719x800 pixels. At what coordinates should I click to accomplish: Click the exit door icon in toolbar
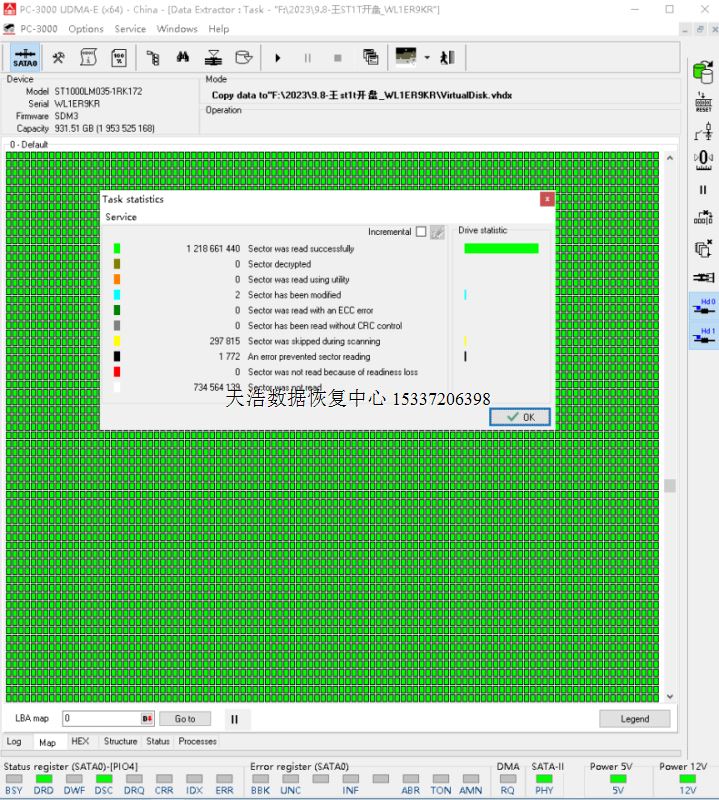tap(447, 58)
